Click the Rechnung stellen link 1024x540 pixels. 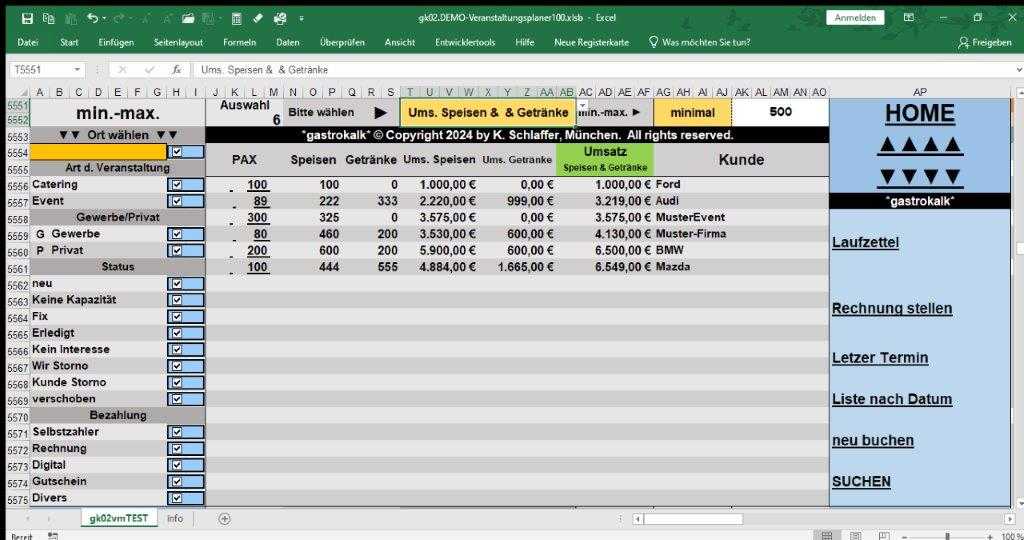click(891, 309)
